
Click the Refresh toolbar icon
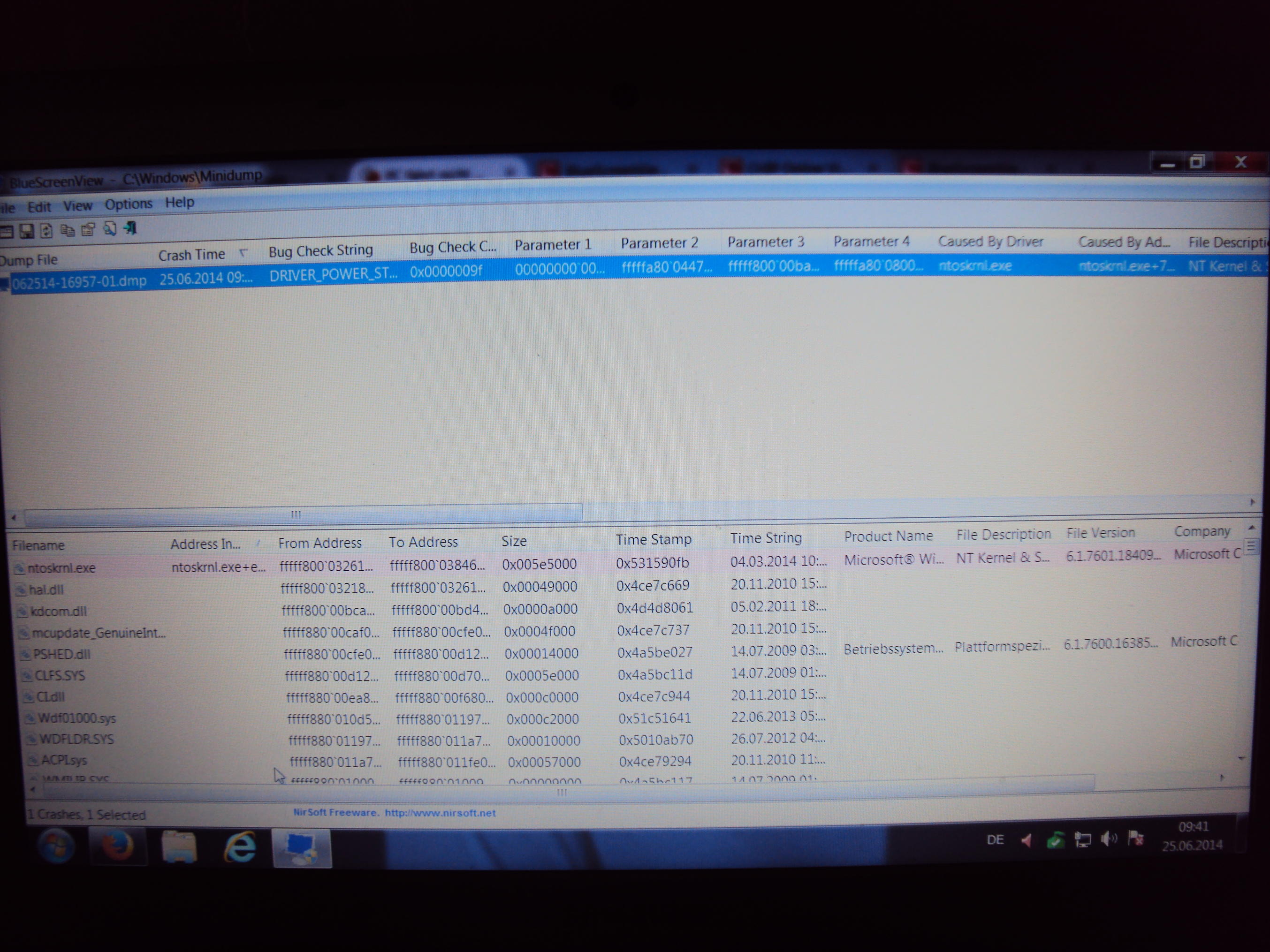pyautogui.click(x=46, y=231)
